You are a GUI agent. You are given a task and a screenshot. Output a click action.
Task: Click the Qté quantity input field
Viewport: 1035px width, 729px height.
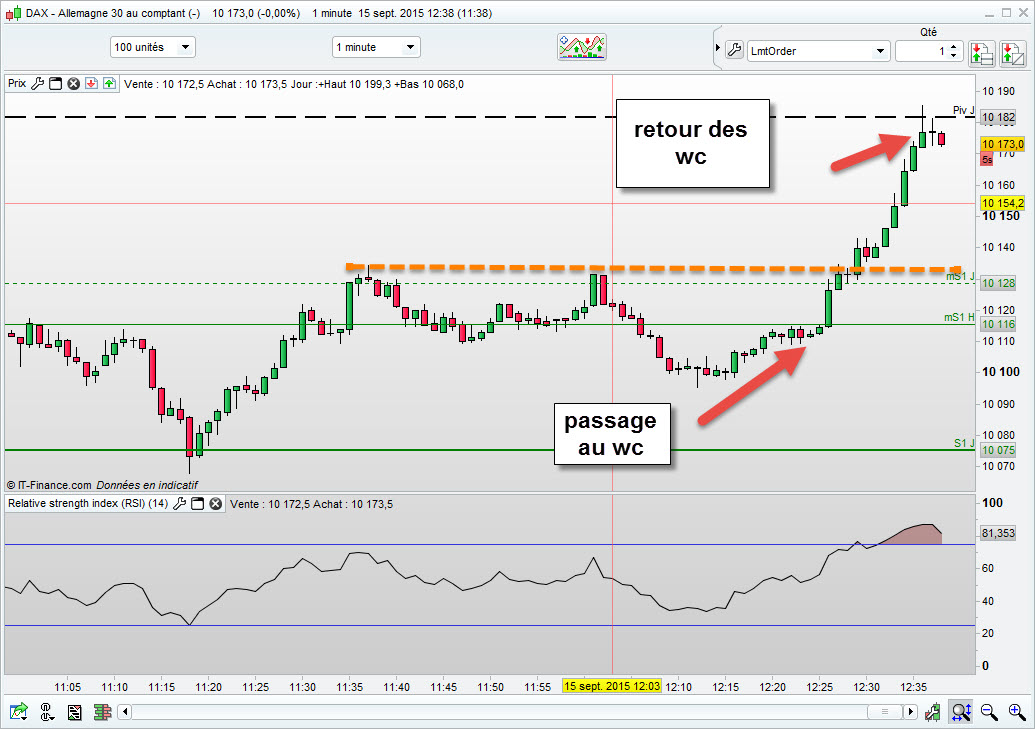click(921, 51)
